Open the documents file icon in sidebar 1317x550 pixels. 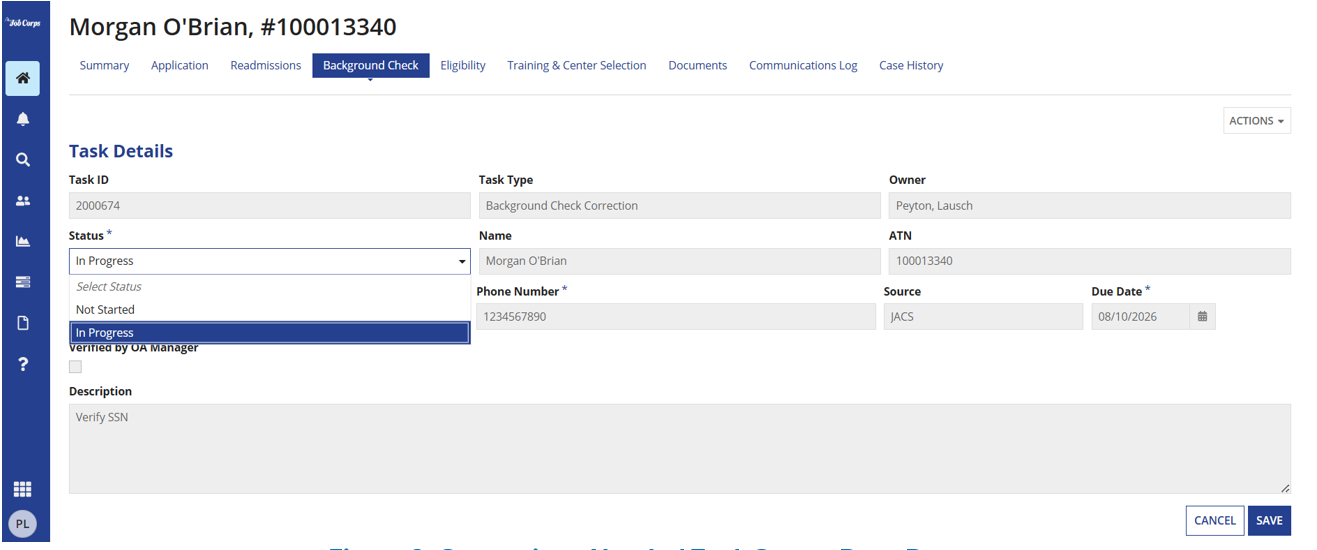point(22,323)
